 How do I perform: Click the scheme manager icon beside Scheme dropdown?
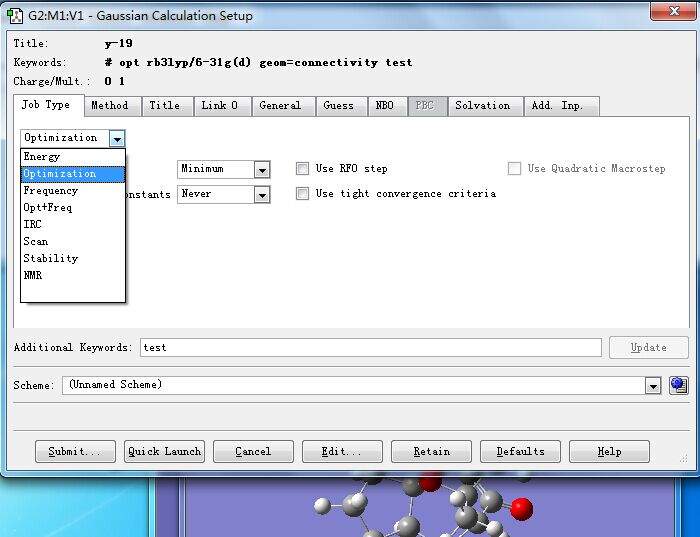pyautogui.click(x=678, y=385)
